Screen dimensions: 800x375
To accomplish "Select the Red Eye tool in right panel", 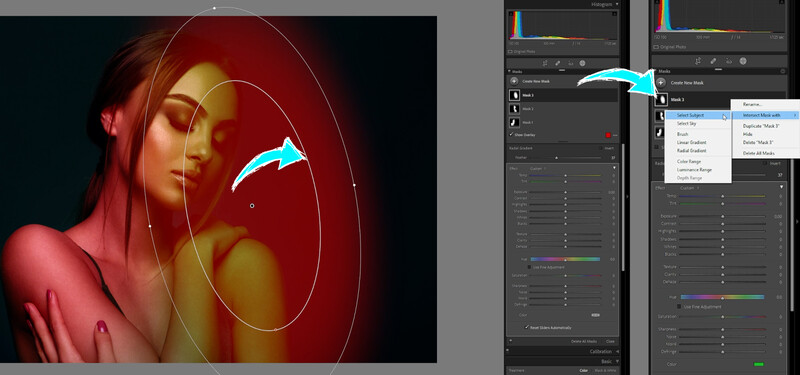I will (729, 61).
